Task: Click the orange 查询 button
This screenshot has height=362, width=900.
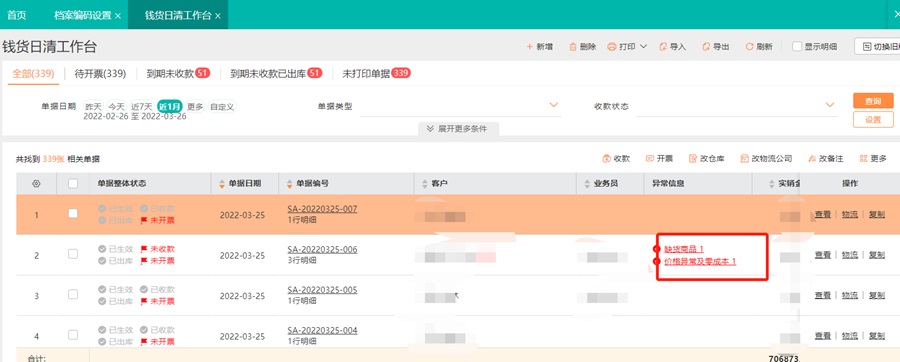Action: [x=873, y=101]
